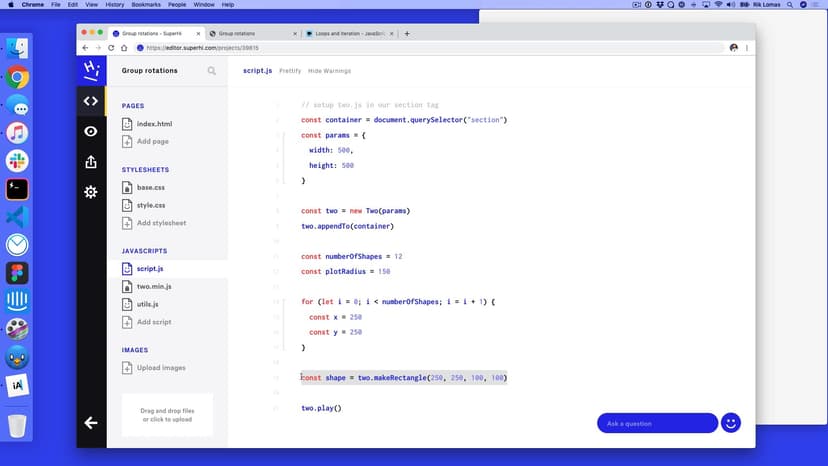Viewport: 828px width, 466px height.
Task: Open project settings gear icon
Action: coord(91,191)
